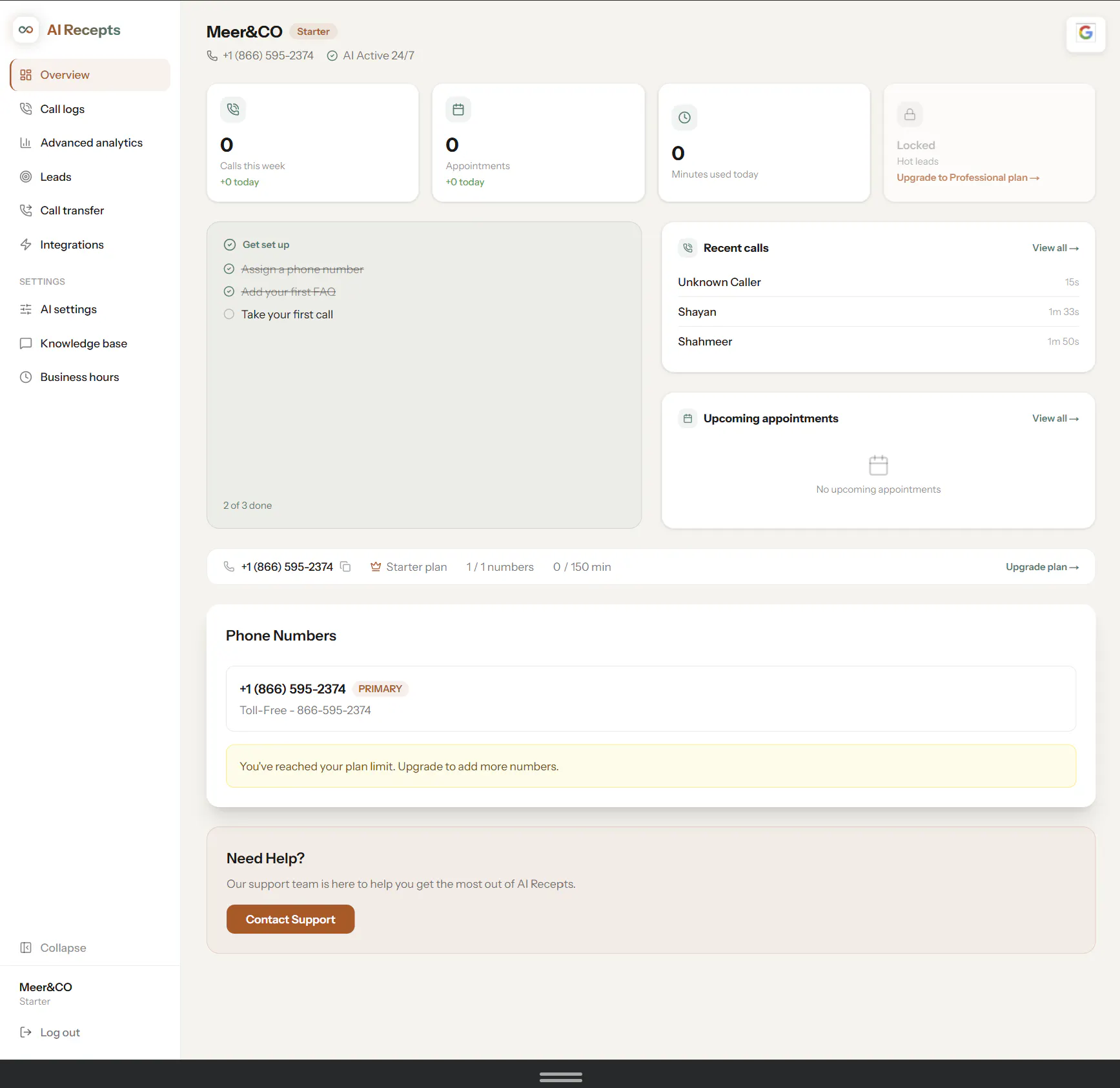Open the Integrations page
1120x1088 pixels.
click(x=90, y=244)
